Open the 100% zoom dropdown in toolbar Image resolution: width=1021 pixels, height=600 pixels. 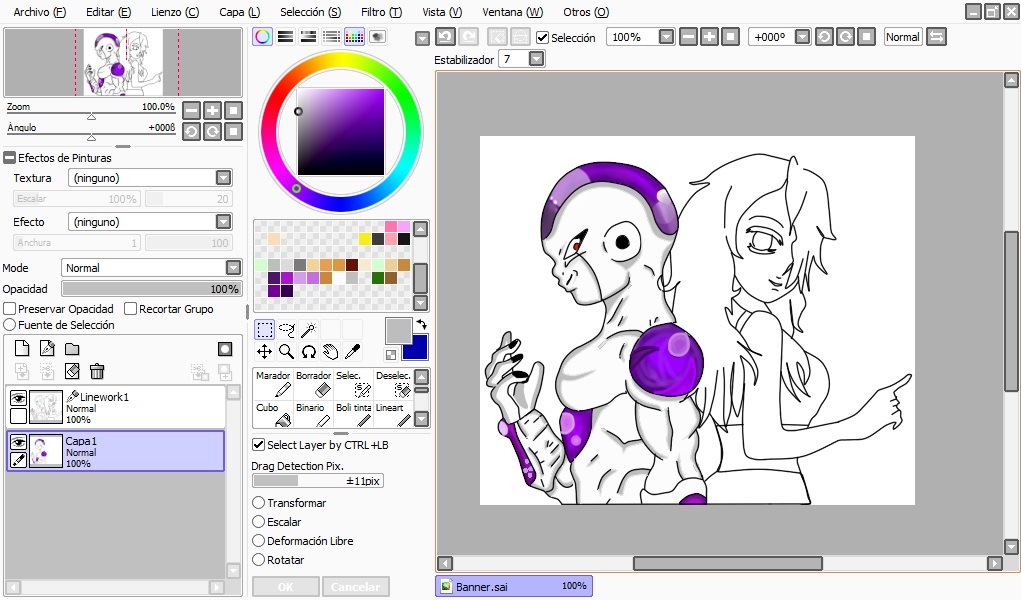666,37
